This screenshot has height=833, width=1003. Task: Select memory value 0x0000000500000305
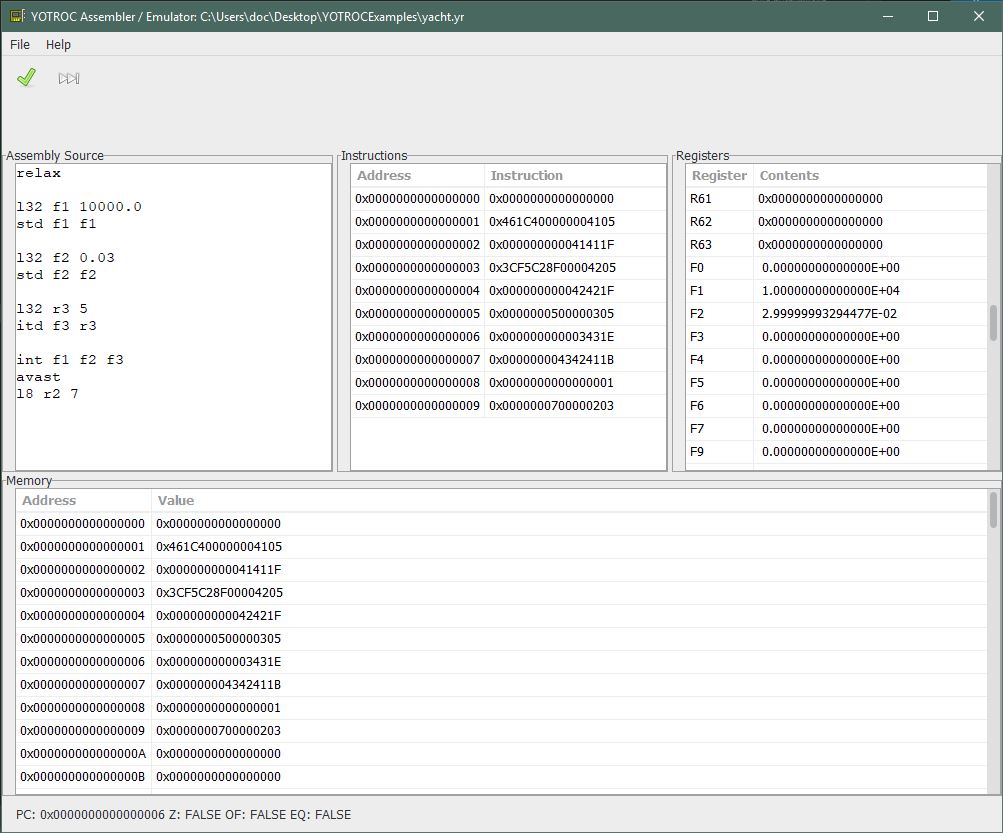click(x=218, y=639)
